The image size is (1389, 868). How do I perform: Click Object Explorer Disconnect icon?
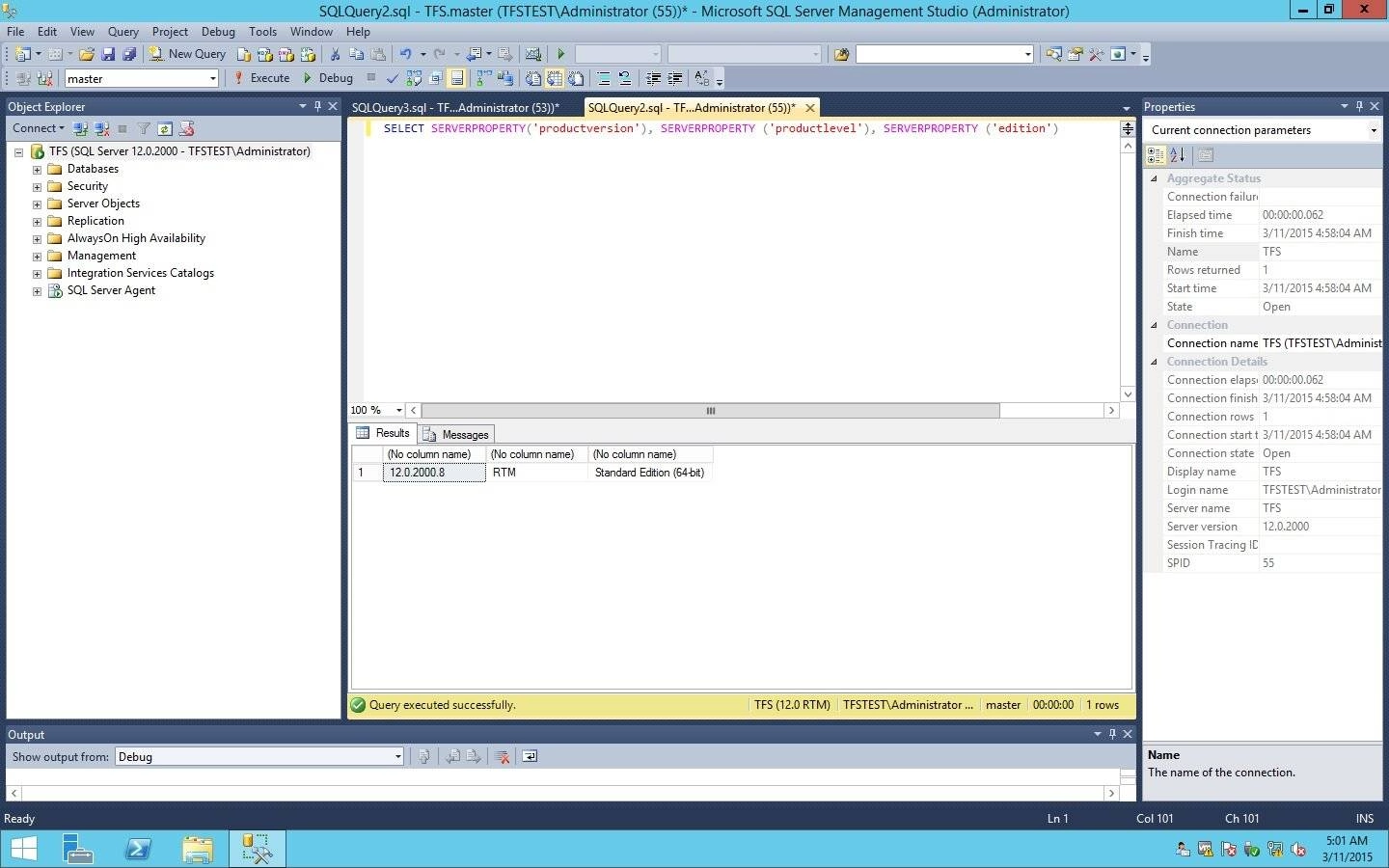[101, 128]
